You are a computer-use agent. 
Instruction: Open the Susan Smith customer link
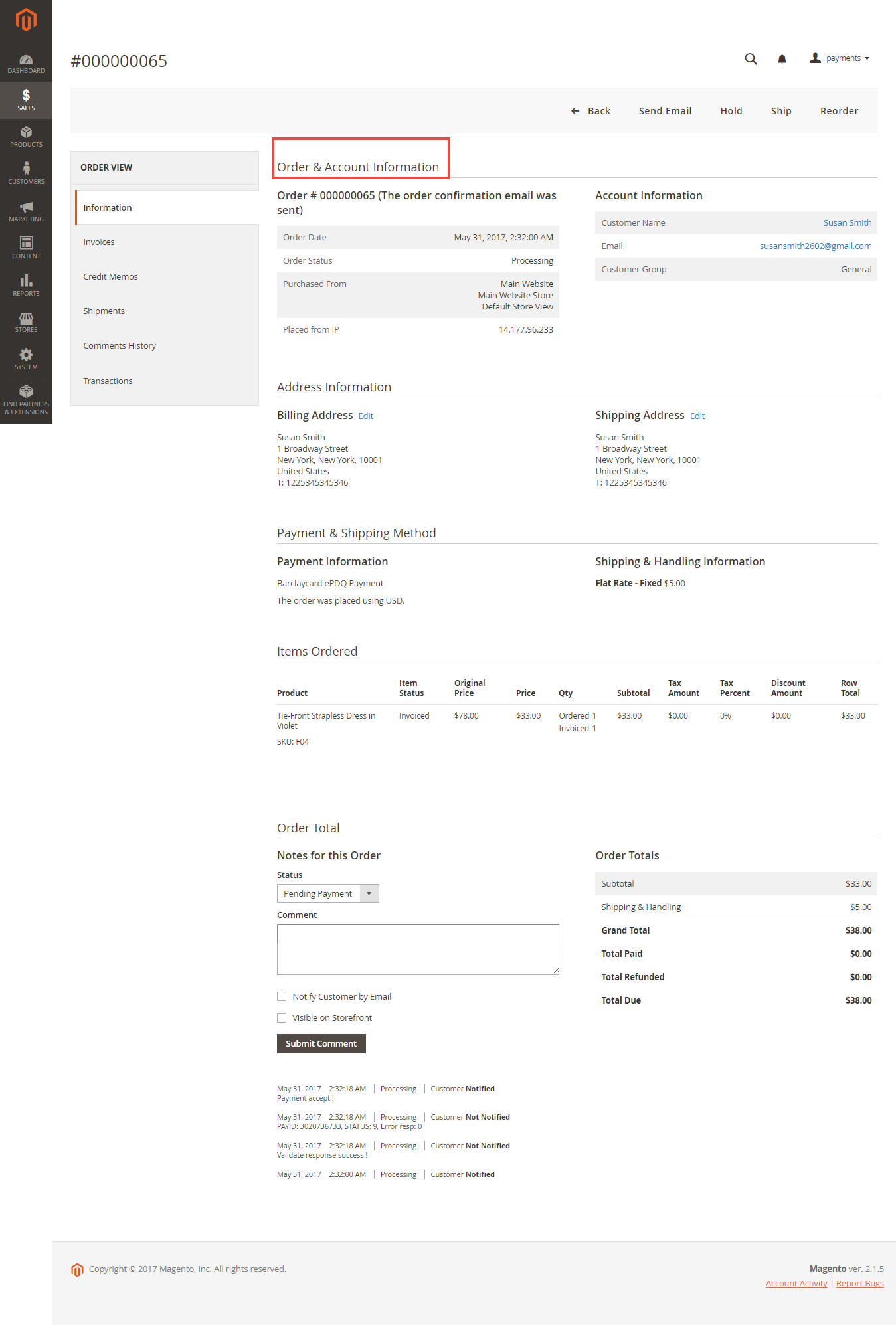point(847,223)
